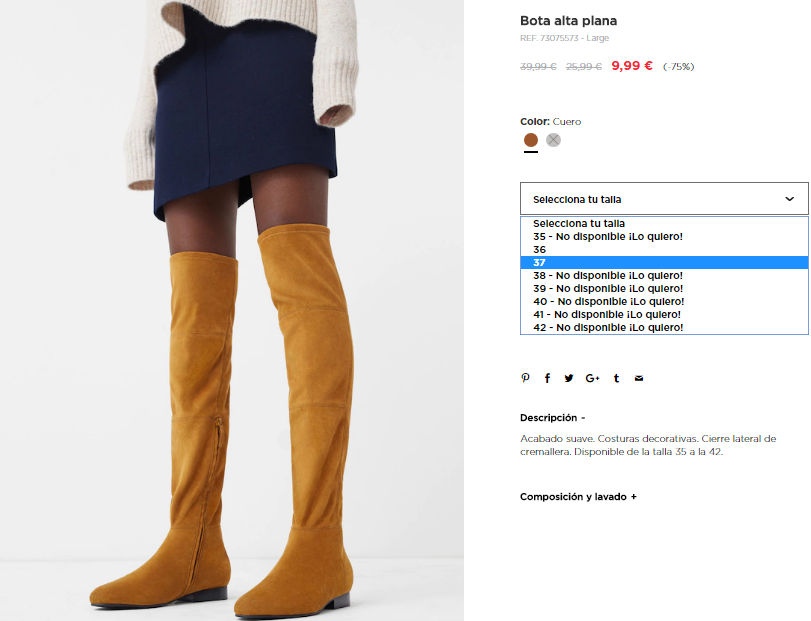Click the boots product photo
Viewport: 811px width, 621px height.
[232, 310]
